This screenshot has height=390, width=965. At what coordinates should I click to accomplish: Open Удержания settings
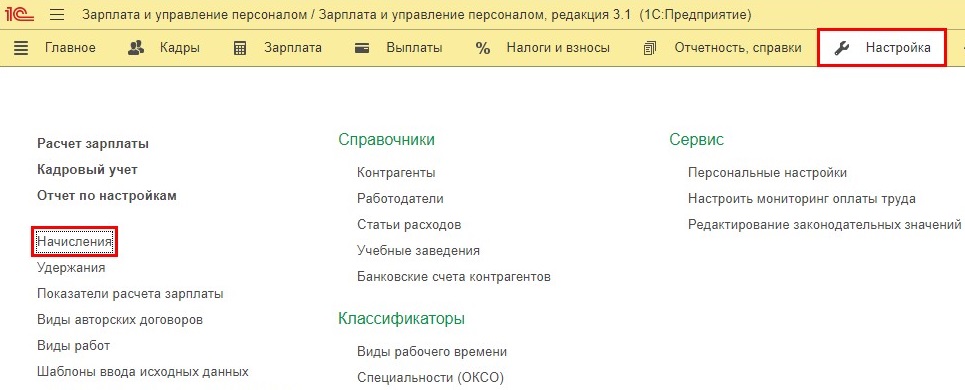[71, 268]
